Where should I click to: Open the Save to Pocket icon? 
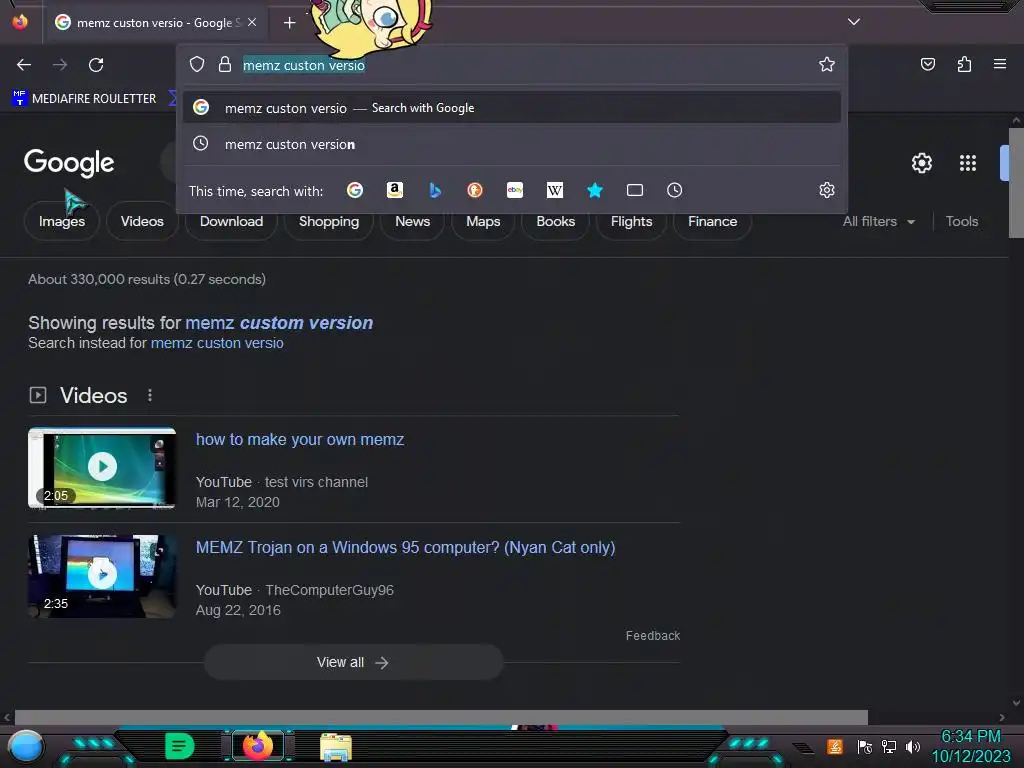(x=928, y=64)
